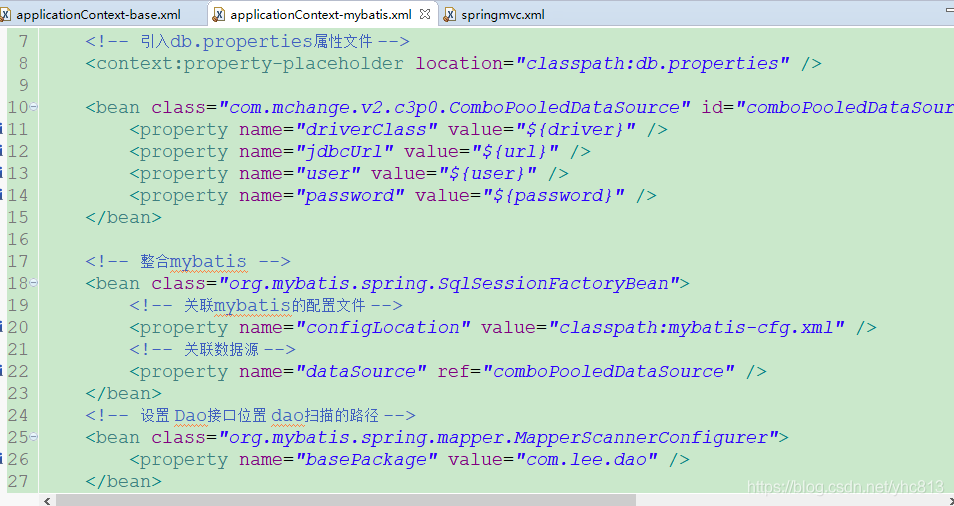
Task: Click the horizontal scrollbar thumb
Action: tap(400, 499)
